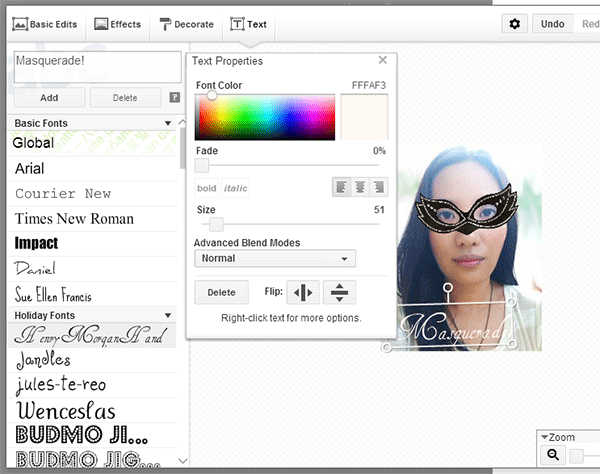Image resolution: width=600 pixels, height=474 pixels.
Task: Close the Text Properties panel
Action: [382, 60]
